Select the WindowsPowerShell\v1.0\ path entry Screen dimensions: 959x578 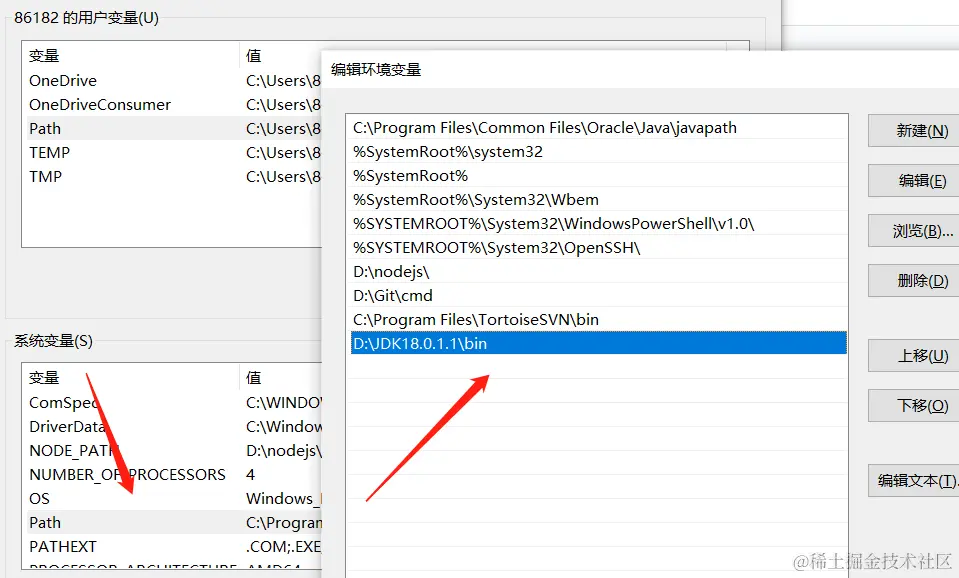click(598, 224)
